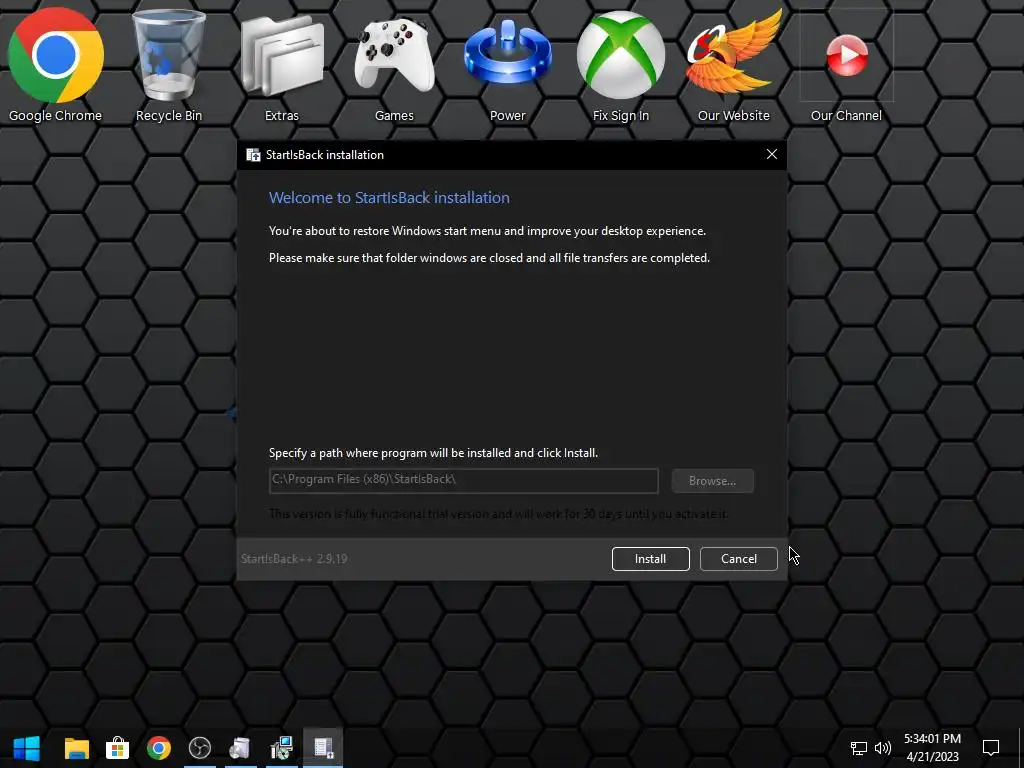Open the Extras folder icon
The width and height of the screenshot is (1024, 768).
point(281,64)
